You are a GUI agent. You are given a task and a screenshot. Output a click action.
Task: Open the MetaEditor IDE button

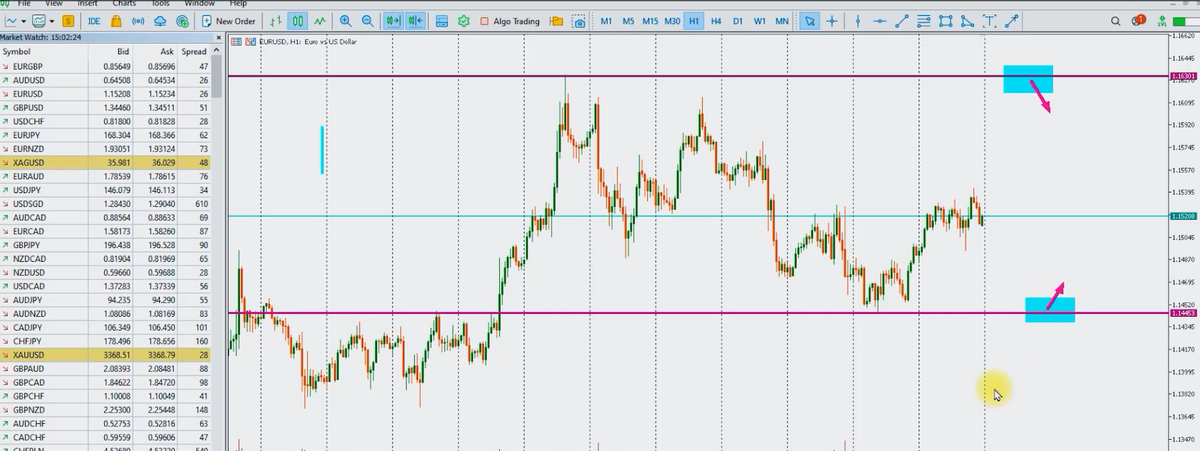click(x=94, y=21)
